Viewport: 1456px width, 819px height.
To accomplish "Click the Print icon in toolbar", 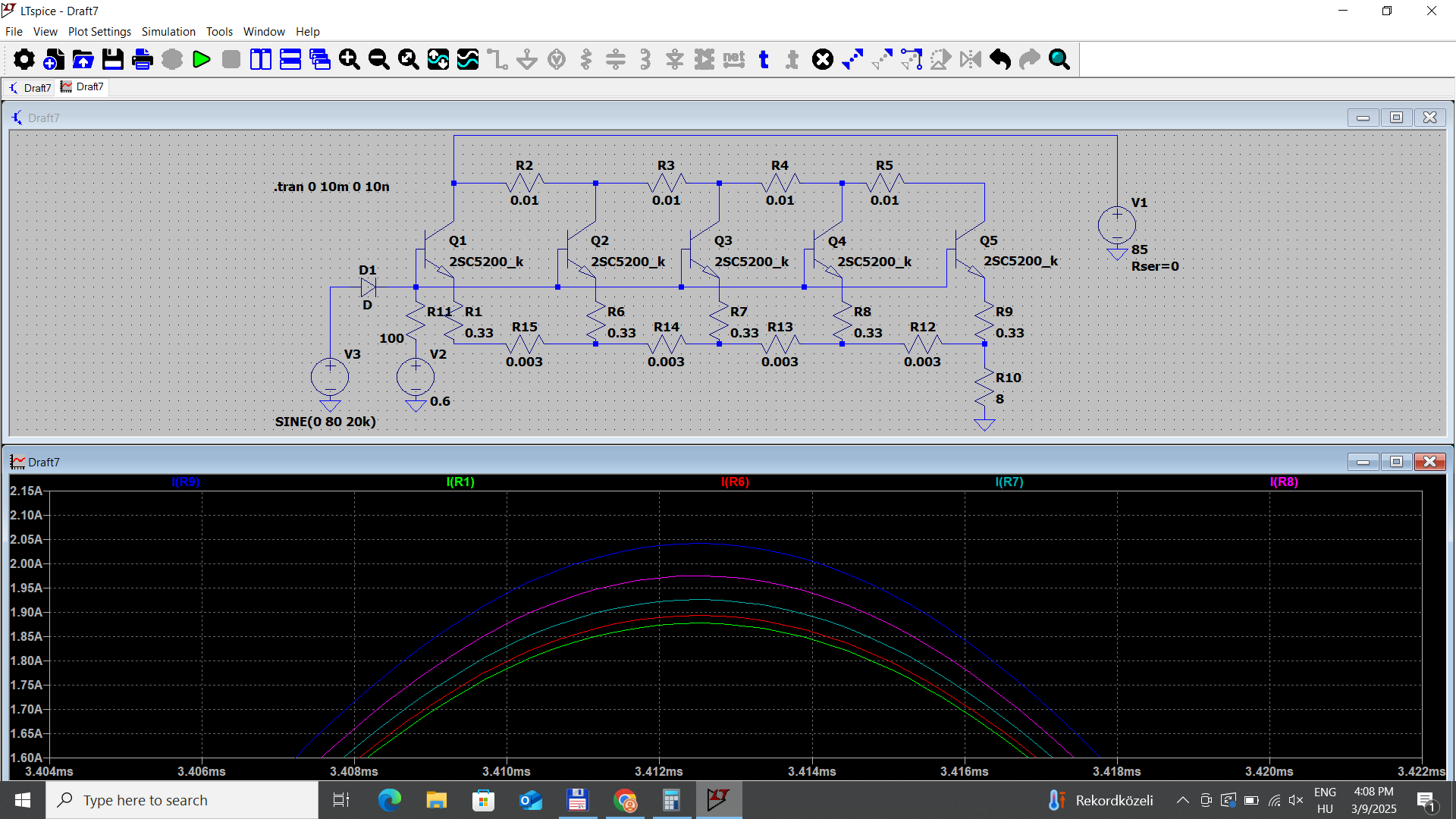I will click(x=142, y=59).
